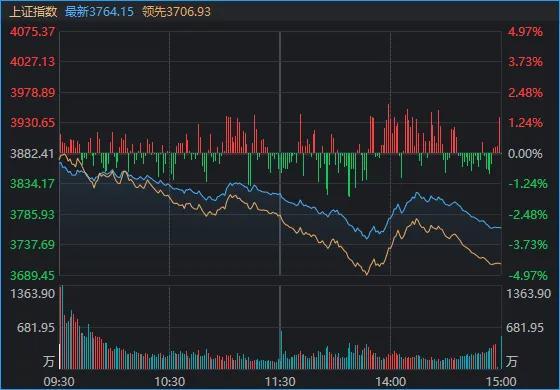
Task: Select the 领先3706.93 leading index value
Action: (x=176, y=11)
